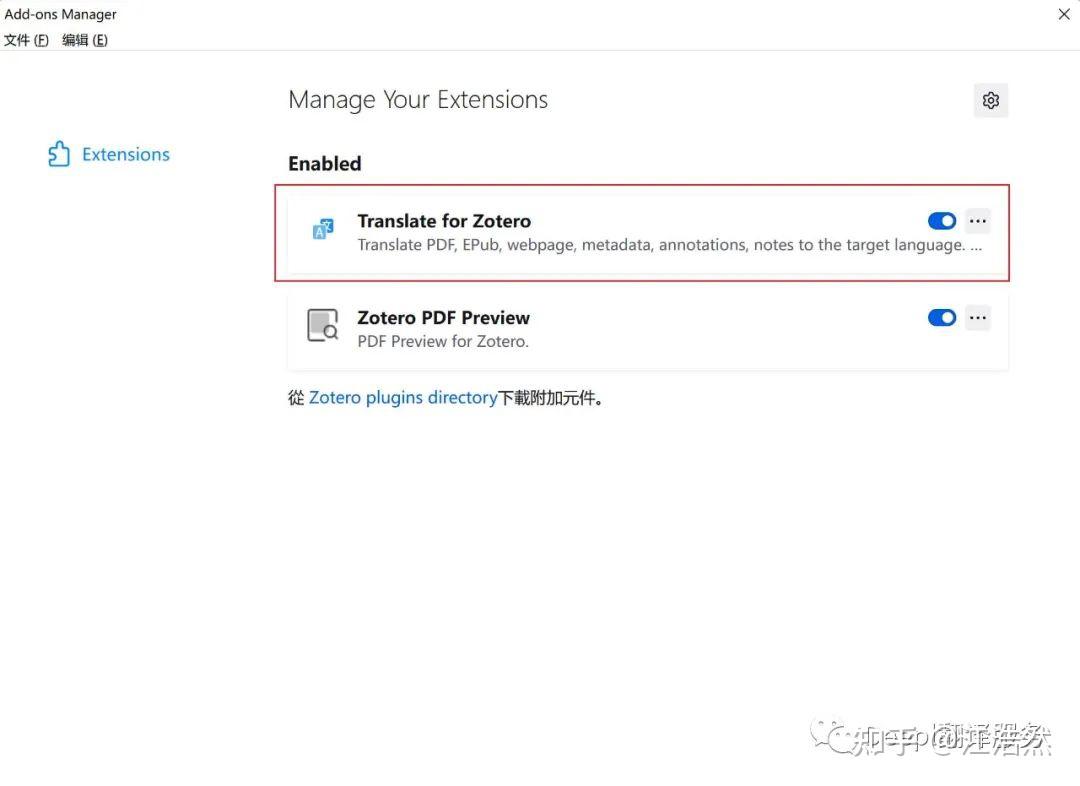Open Translate for Zotero details by its title
This screenshot has width=1080, height=786.
(x=444, y=221)
